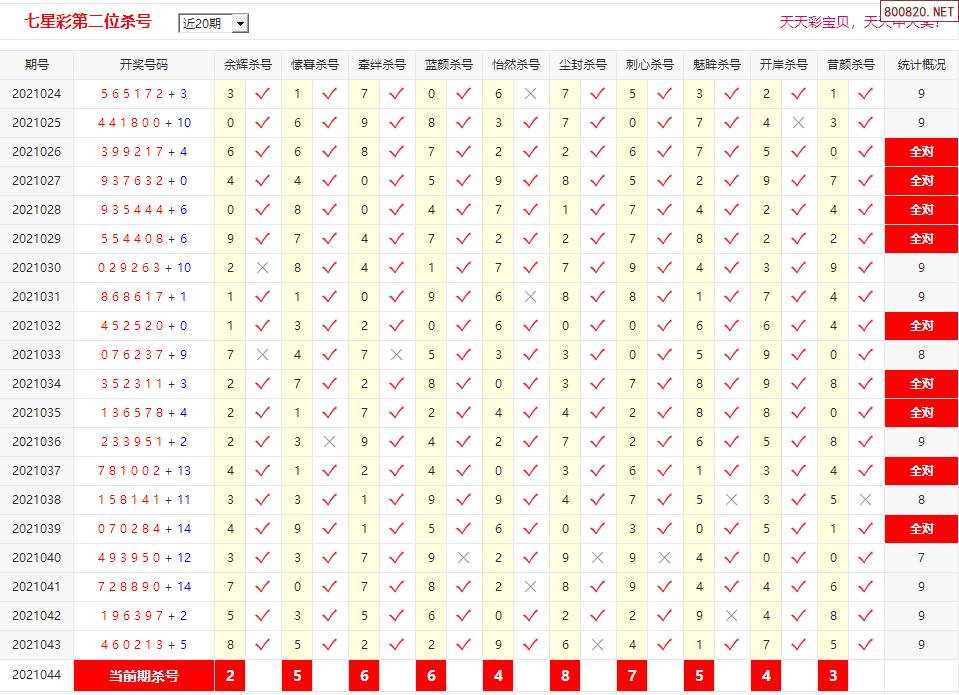Click the 开岸杀号 column header
Screen dimensions: 959x695
click(x=783, y=65)
